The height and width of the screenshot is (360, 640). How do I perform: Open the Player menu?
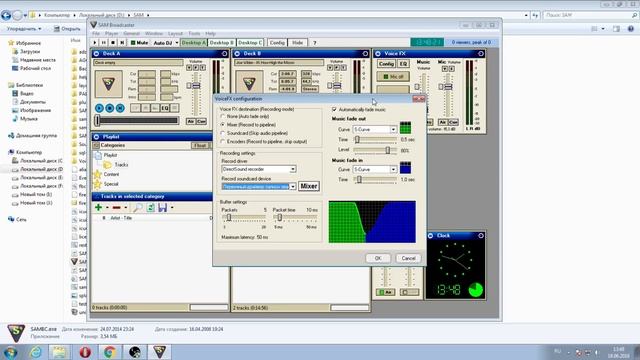click(111, 33)
